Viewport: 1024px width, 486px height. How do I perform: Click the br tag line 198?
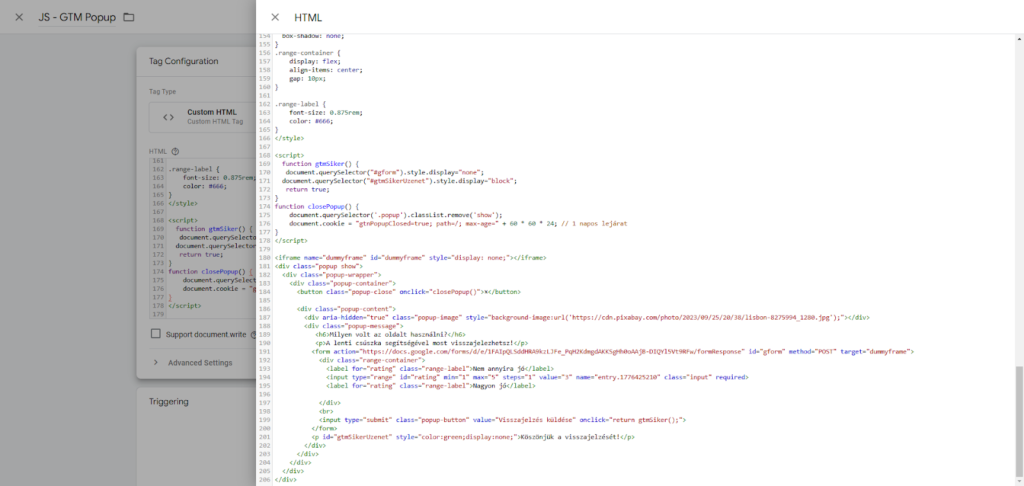tap(325, 412)
